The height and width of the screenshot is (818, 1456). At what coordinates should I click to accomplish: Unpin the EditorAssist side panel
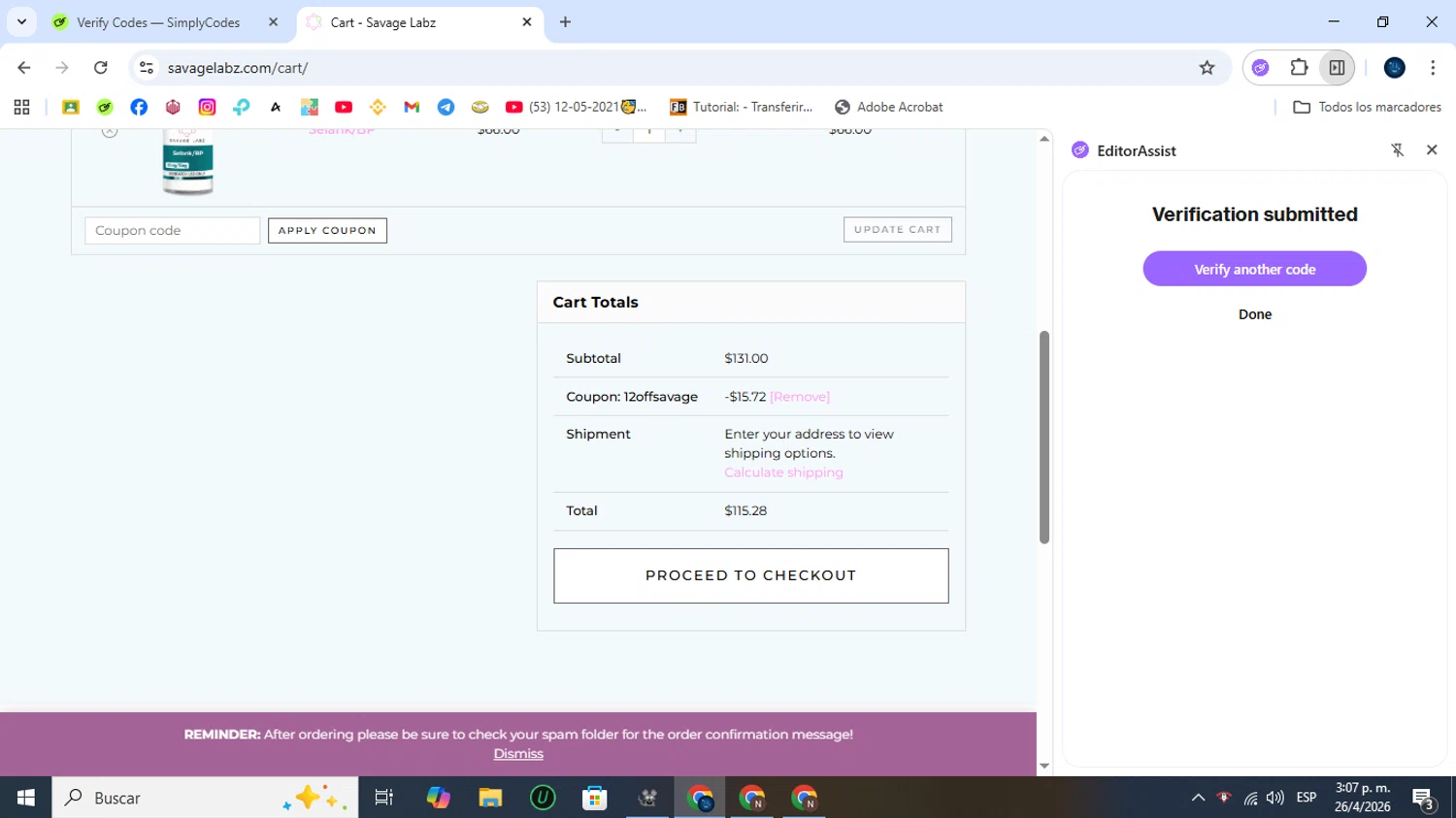click(1398, 150)
